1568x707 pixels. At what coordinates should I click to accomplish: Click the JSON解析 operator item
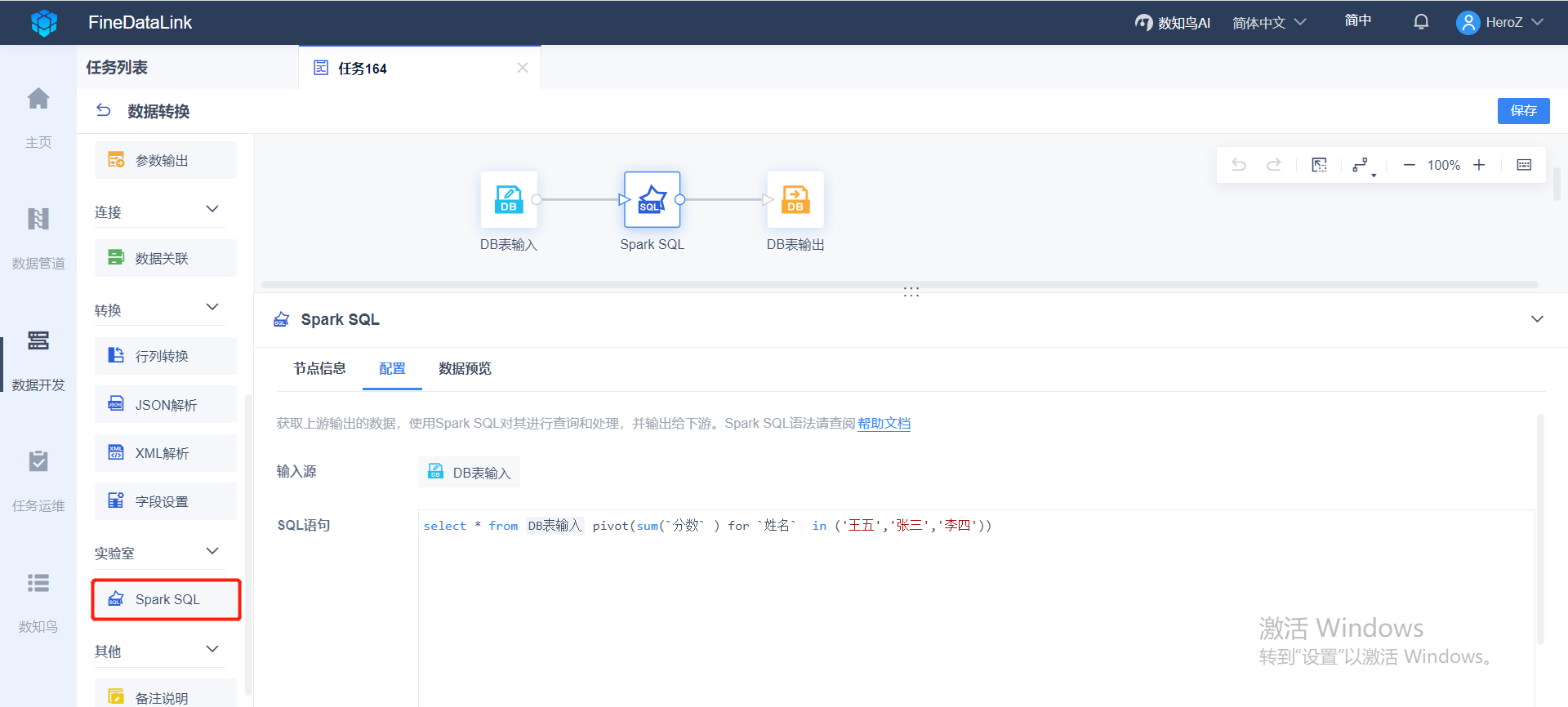pos(166,404)
